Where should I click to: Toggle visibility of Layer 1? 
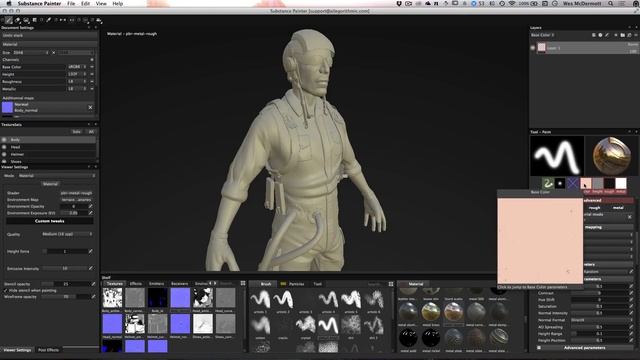pos(533,48)
